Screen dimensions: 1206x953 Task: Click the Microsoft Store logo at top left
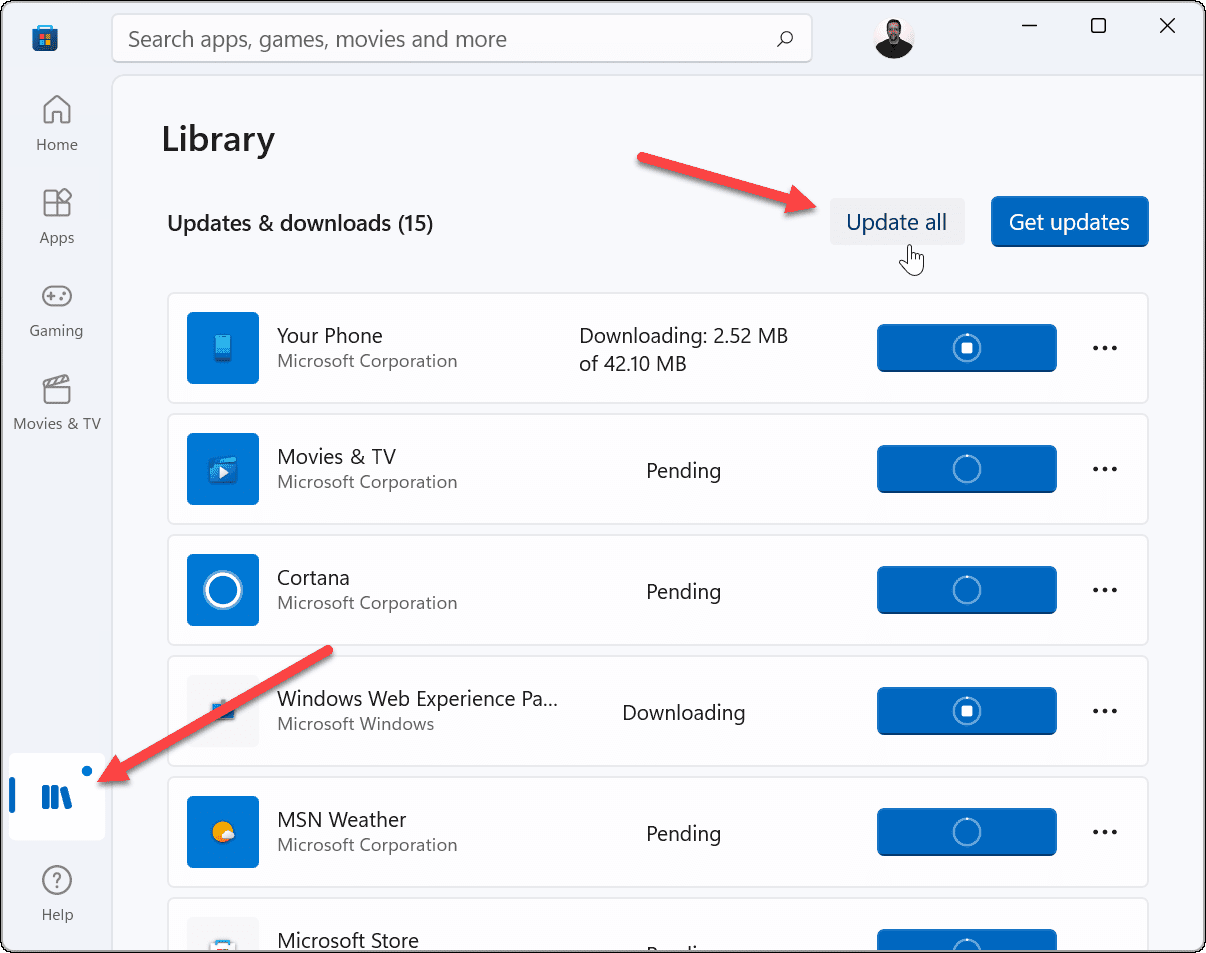click(x=45, y=37)
